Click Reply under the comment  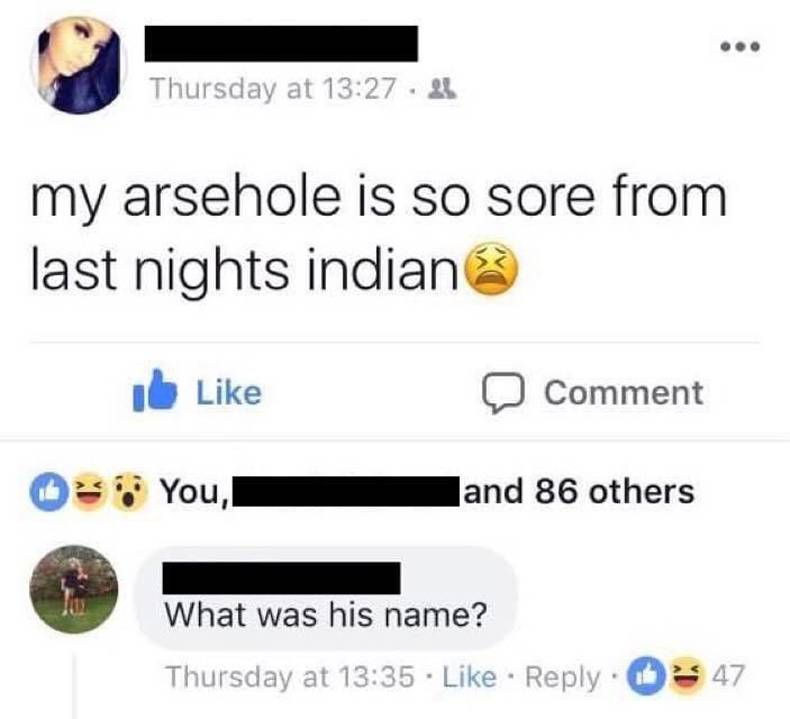tap(563, 678)
